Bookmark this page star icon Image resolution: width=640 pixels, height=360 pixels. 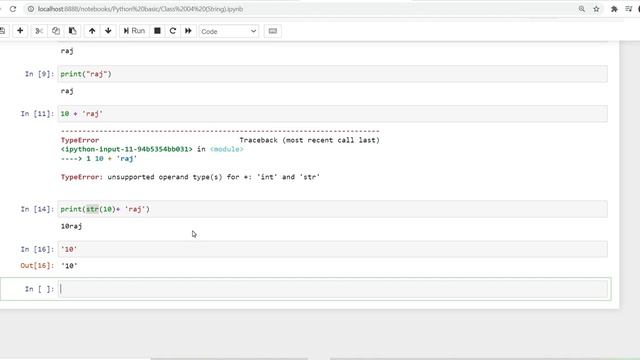coord(596,9)
